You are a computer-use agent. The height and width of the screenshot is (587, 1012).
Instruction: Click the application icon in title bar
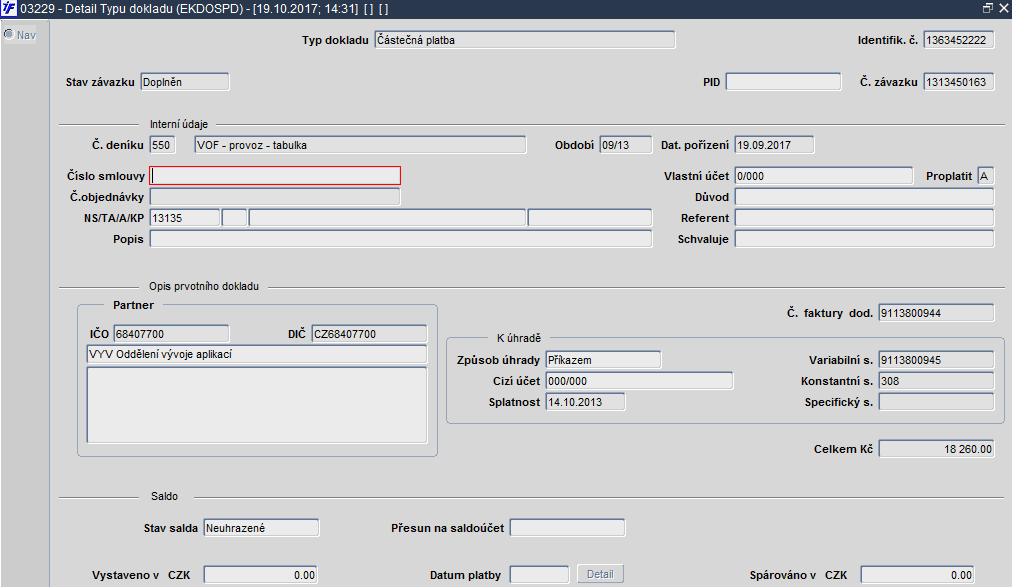pyautogui.click(x=8, y=8)
